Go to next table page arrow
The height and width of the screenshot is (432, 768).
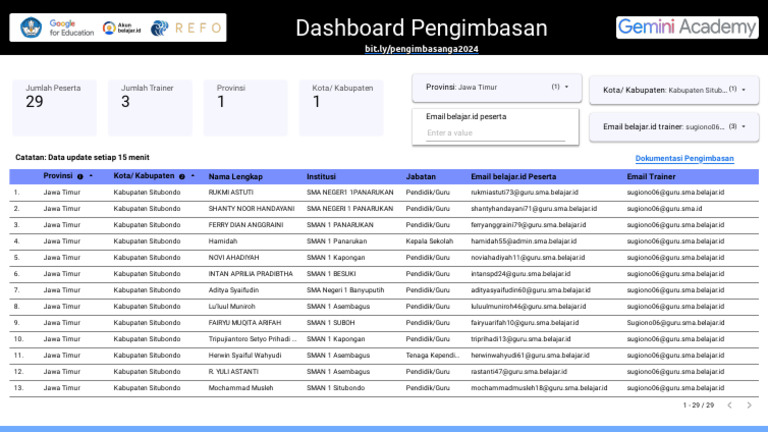pyautogui.click(x=749, y=405)
